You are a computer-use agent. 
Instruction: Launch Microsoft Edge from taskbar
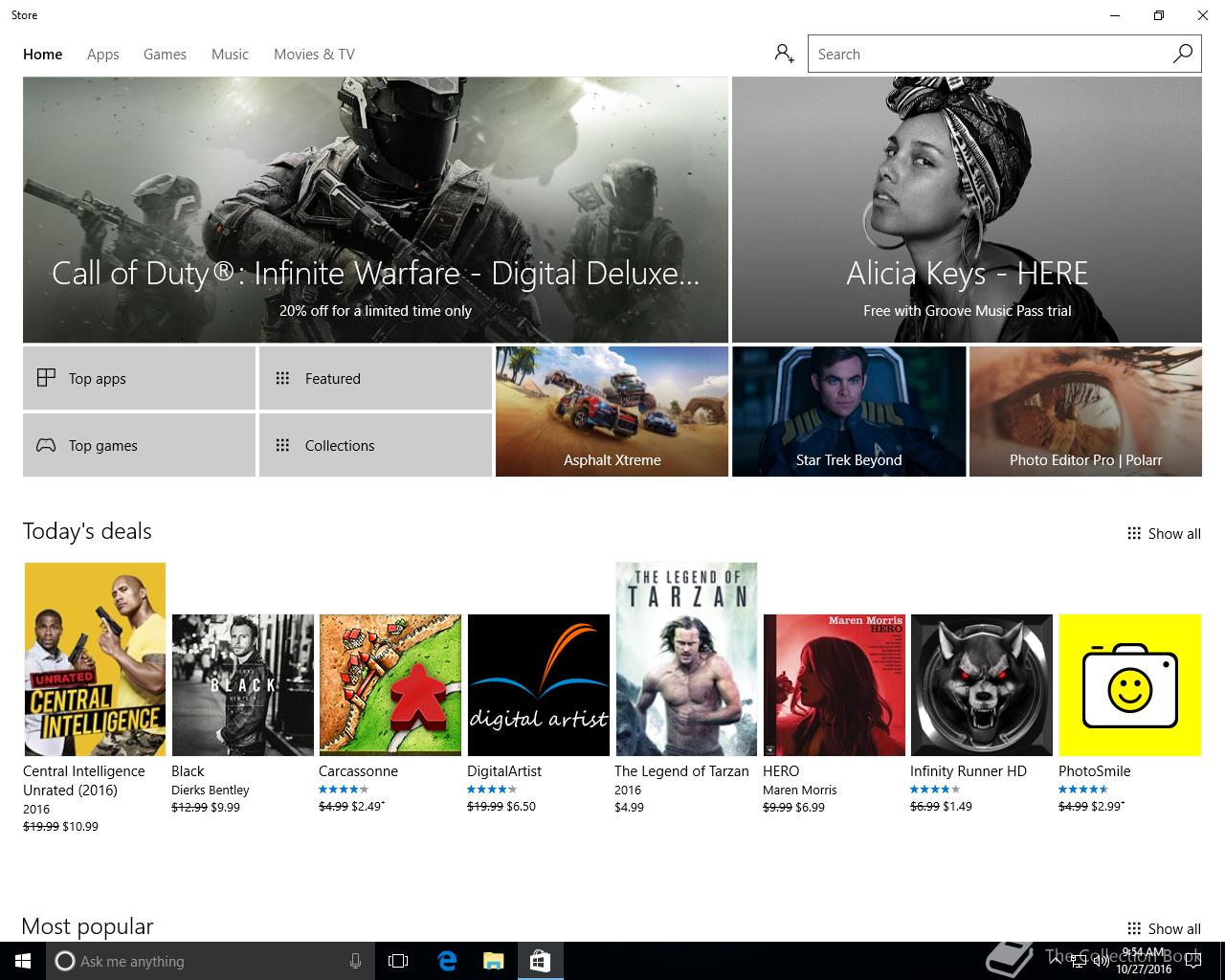[447, 961]
